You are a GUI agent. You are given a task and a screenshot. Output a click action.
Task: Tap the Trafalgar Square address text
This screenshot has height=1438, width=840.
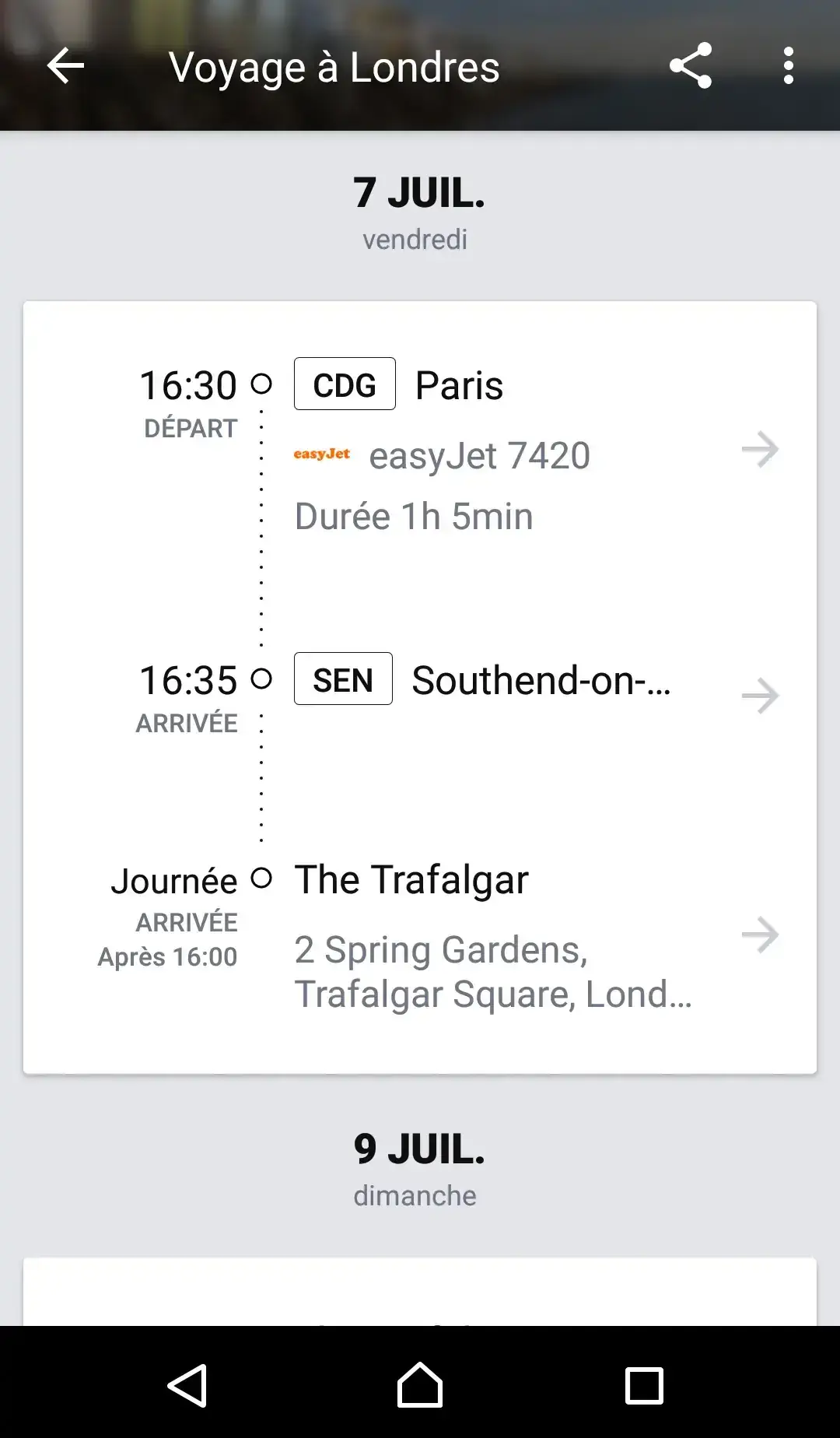pyautogui.click(x=492, y=972)
